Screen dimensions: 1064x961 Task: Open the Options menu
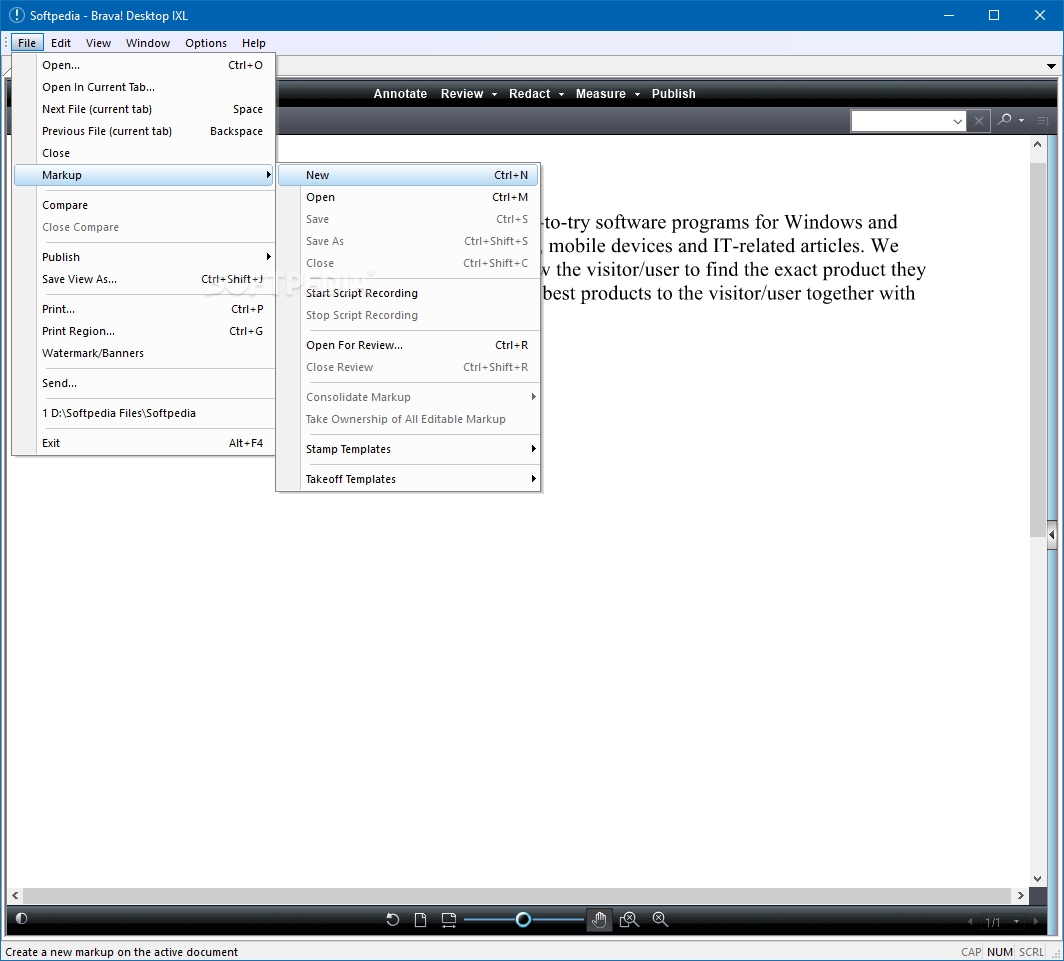[206, 43]
